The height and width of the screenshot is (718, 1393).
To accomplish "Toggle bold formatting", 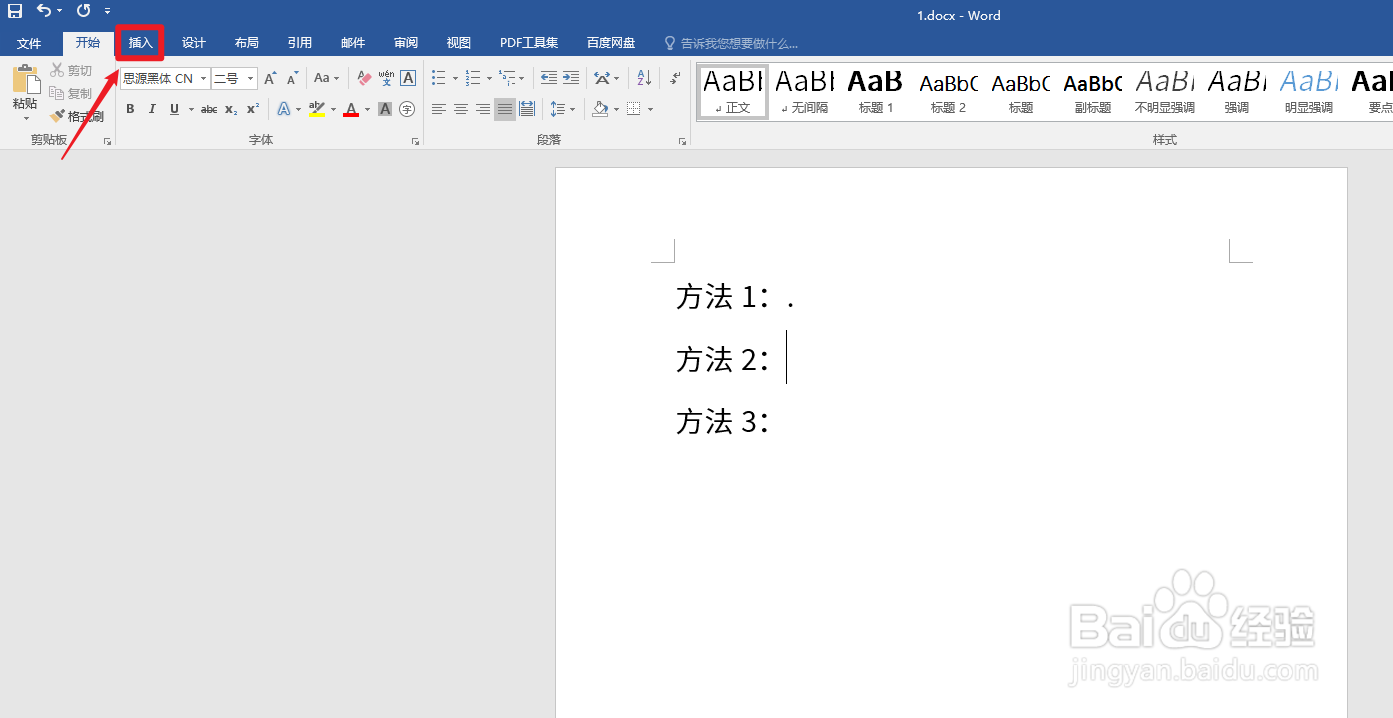I will click(x=130, y=109).
